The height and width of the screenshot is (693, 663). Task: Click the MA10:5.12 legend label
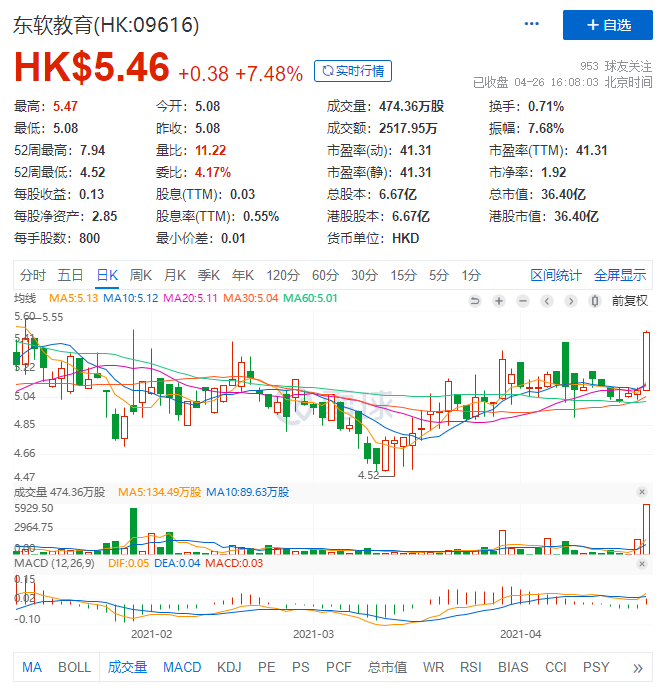pyautogui.click(x=130, y=298)
